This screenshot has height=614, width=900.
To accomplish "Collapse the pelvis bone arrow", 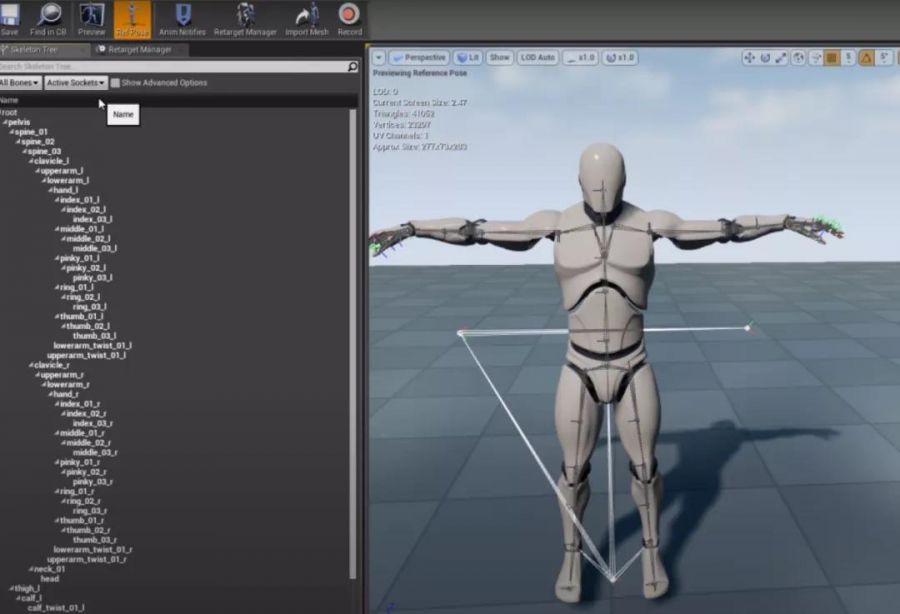I will (5, 122).
